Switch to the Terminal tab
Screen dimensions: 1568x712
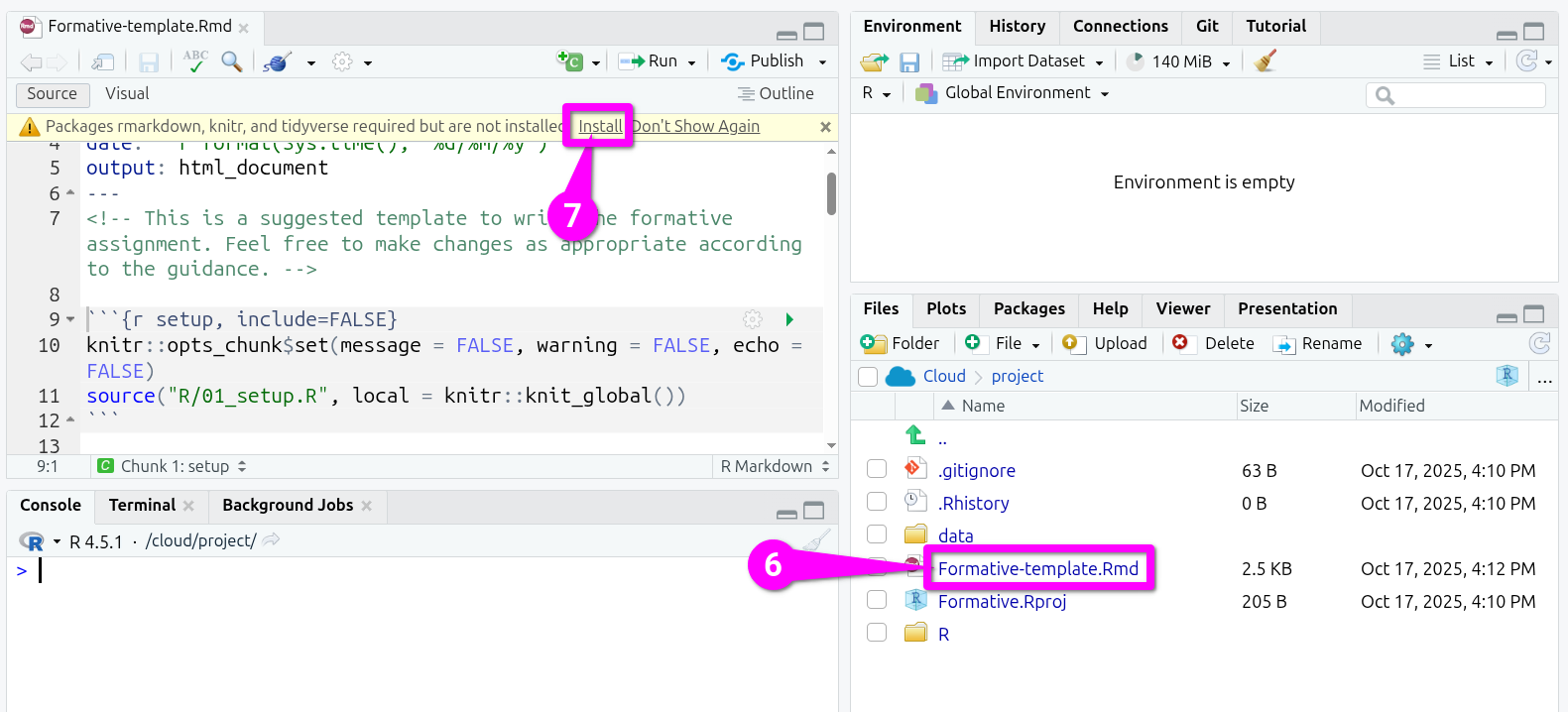click(142, 506)
